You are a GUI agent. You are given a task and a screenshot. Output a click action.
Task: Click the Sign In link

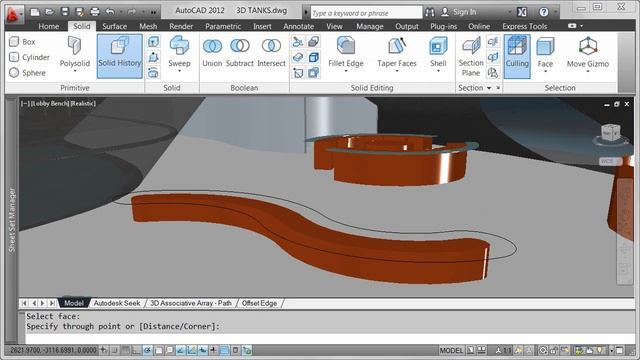(464, 12)
